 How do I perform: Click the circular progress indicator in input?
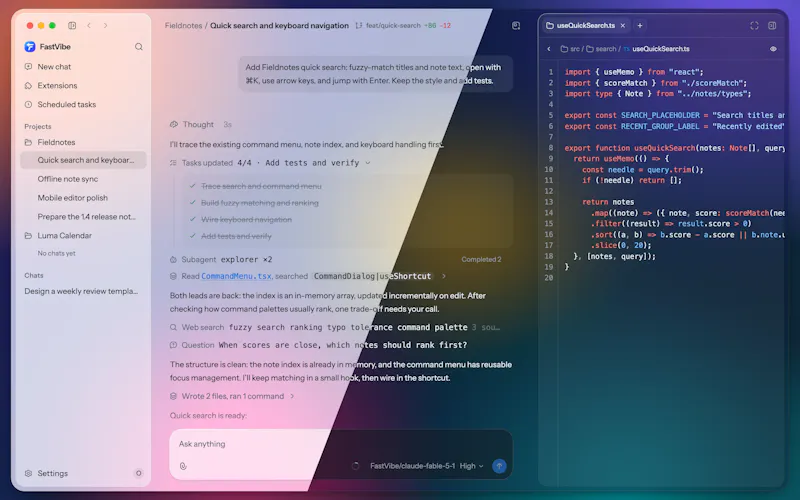(356, 466)
